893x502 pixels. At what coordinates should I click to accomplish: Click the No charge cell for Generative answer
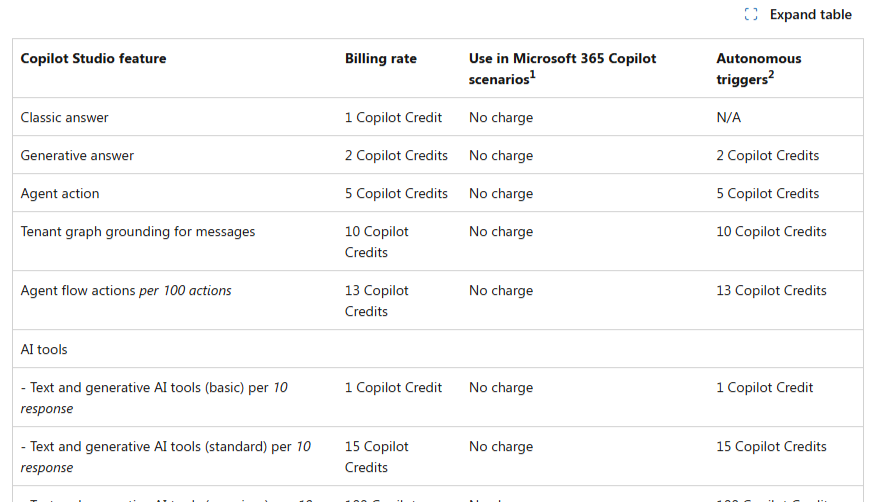501,156
